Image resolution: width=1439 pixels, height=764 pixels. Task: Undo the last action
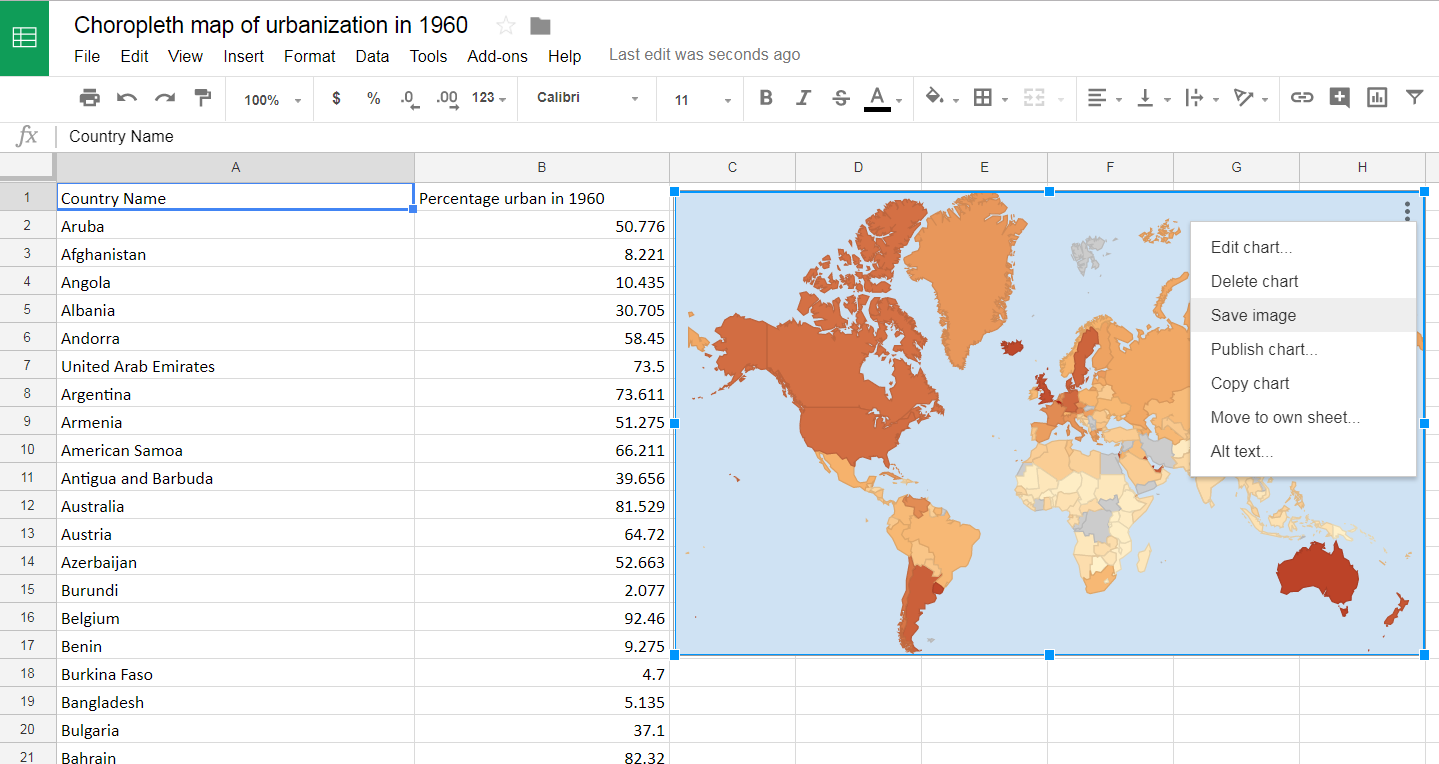pyautogui.click(x=127, y=98)
